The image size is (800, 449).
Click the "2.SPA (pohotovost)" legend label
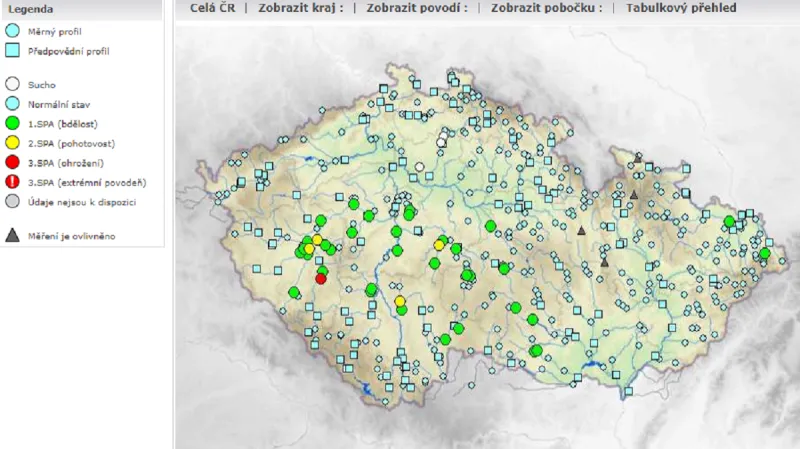[71, 143]
